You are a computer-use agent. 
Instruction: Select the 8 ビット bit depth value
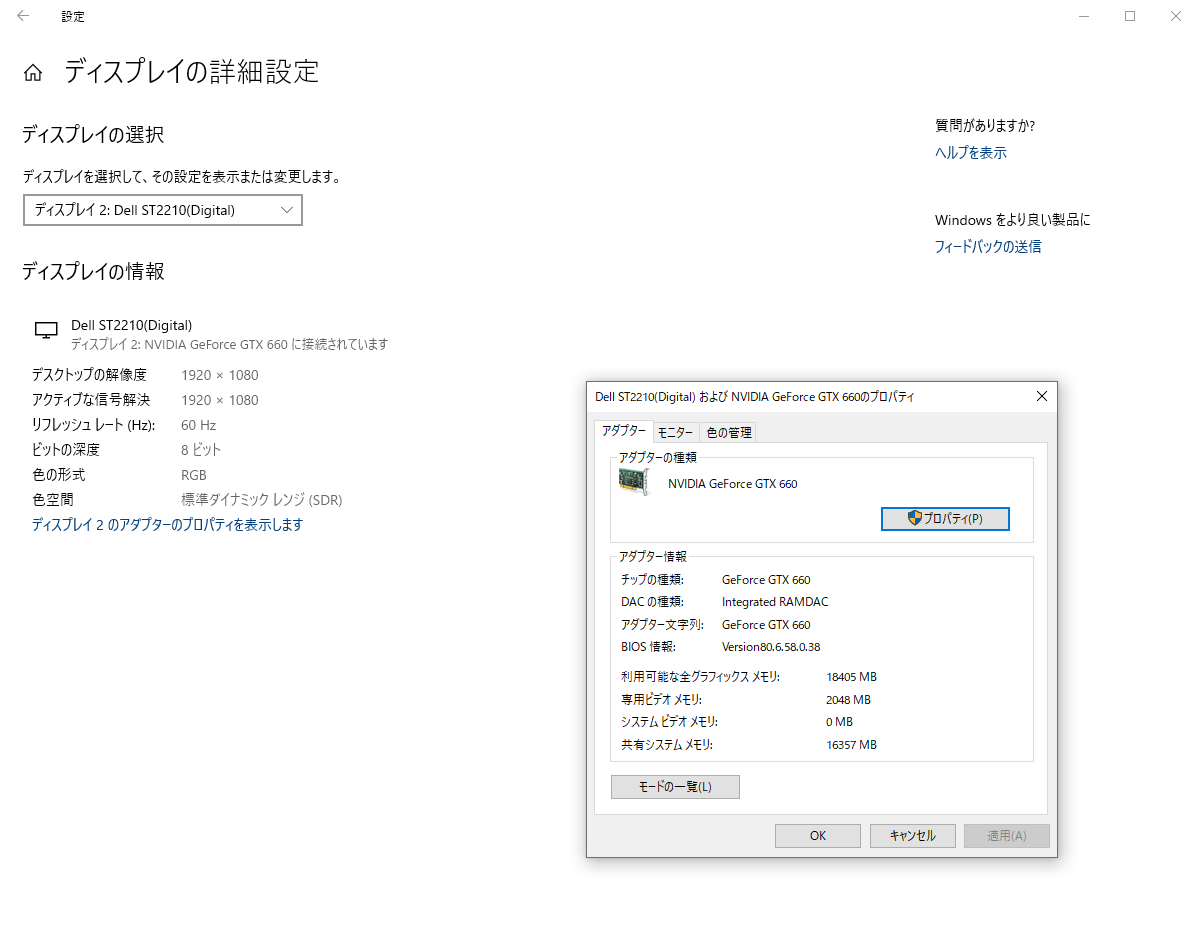[x=201, y=450]
